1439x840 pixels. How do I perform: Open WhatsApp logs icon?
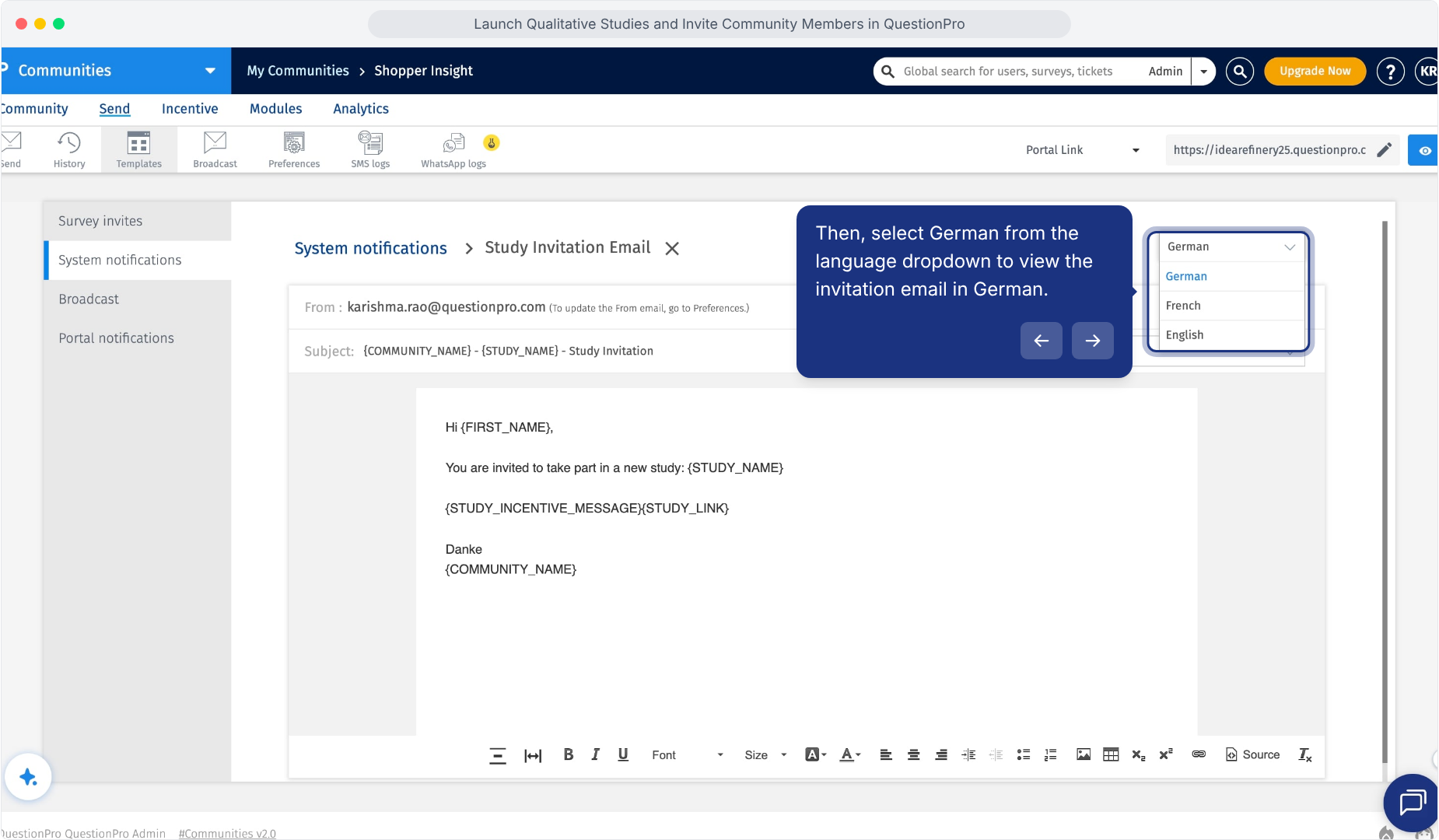point(453,149)
